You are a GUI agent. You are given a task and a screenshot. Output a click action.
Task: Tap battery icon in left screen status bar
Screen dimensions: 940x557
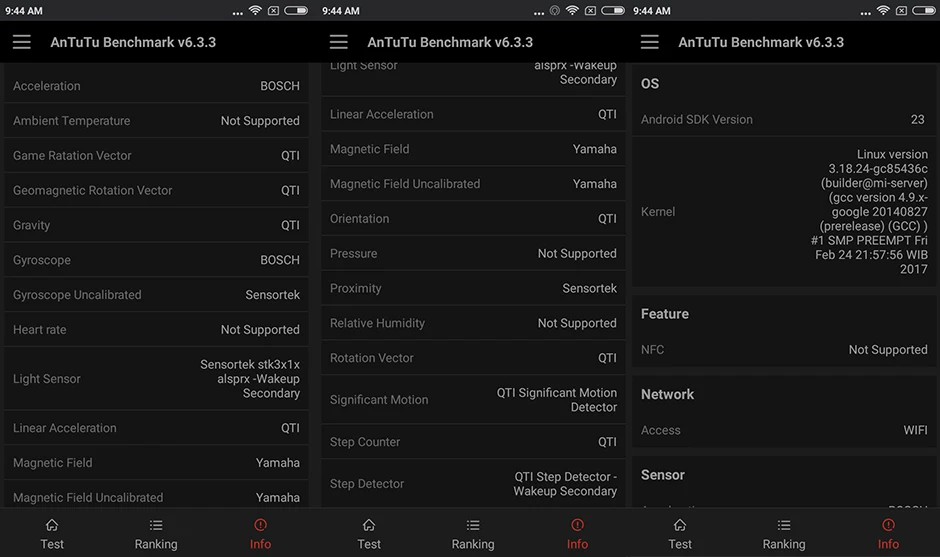pos(296,10)
